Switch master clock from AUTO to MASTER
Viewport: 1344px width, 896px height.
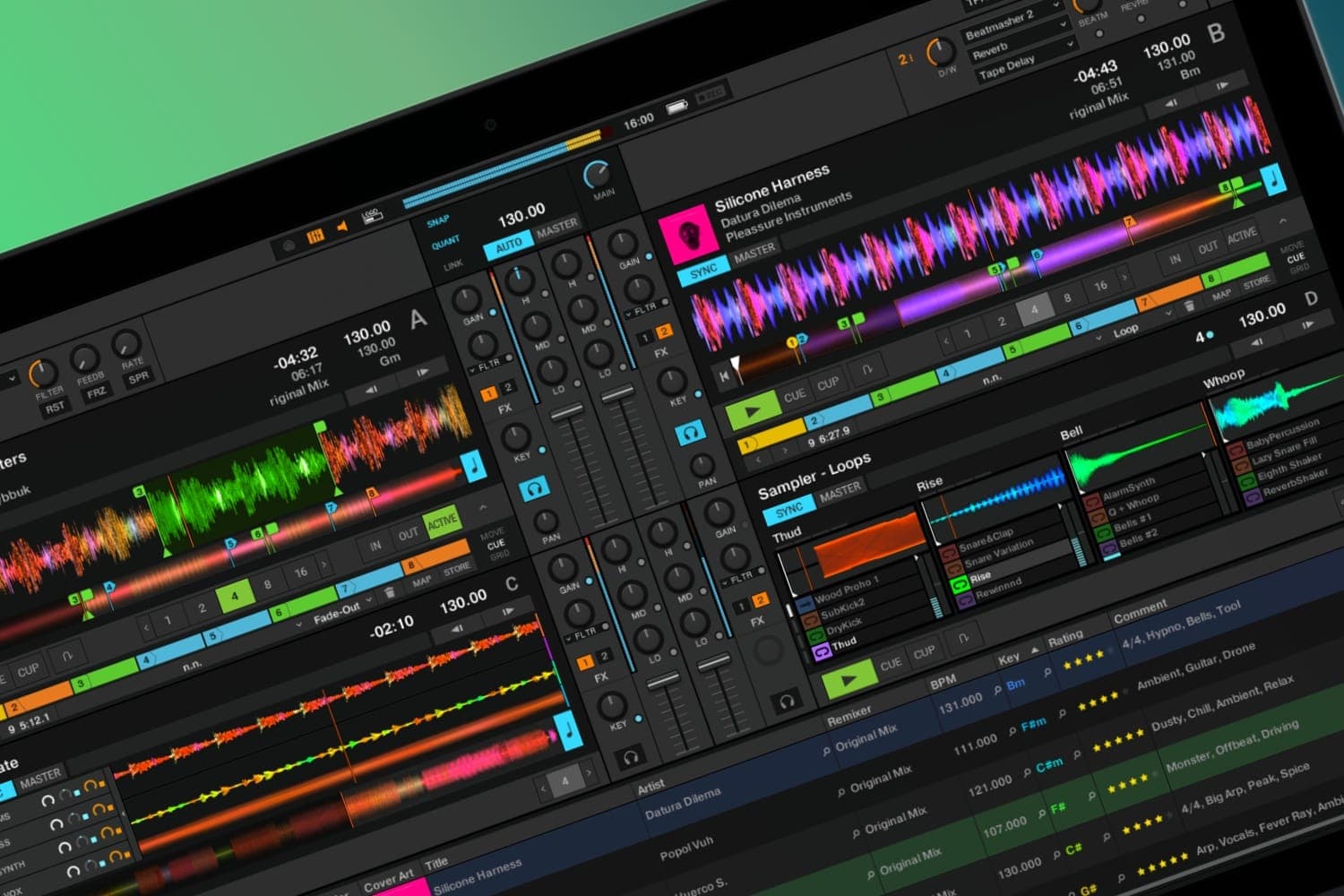(556, 228)
